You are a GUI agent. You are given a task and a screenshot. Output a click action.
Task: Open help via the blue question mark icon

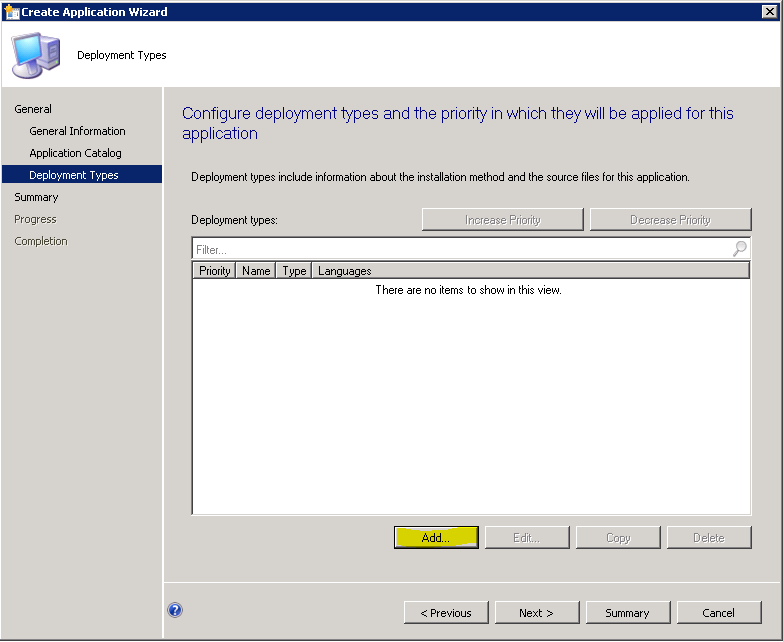point(175,610)
